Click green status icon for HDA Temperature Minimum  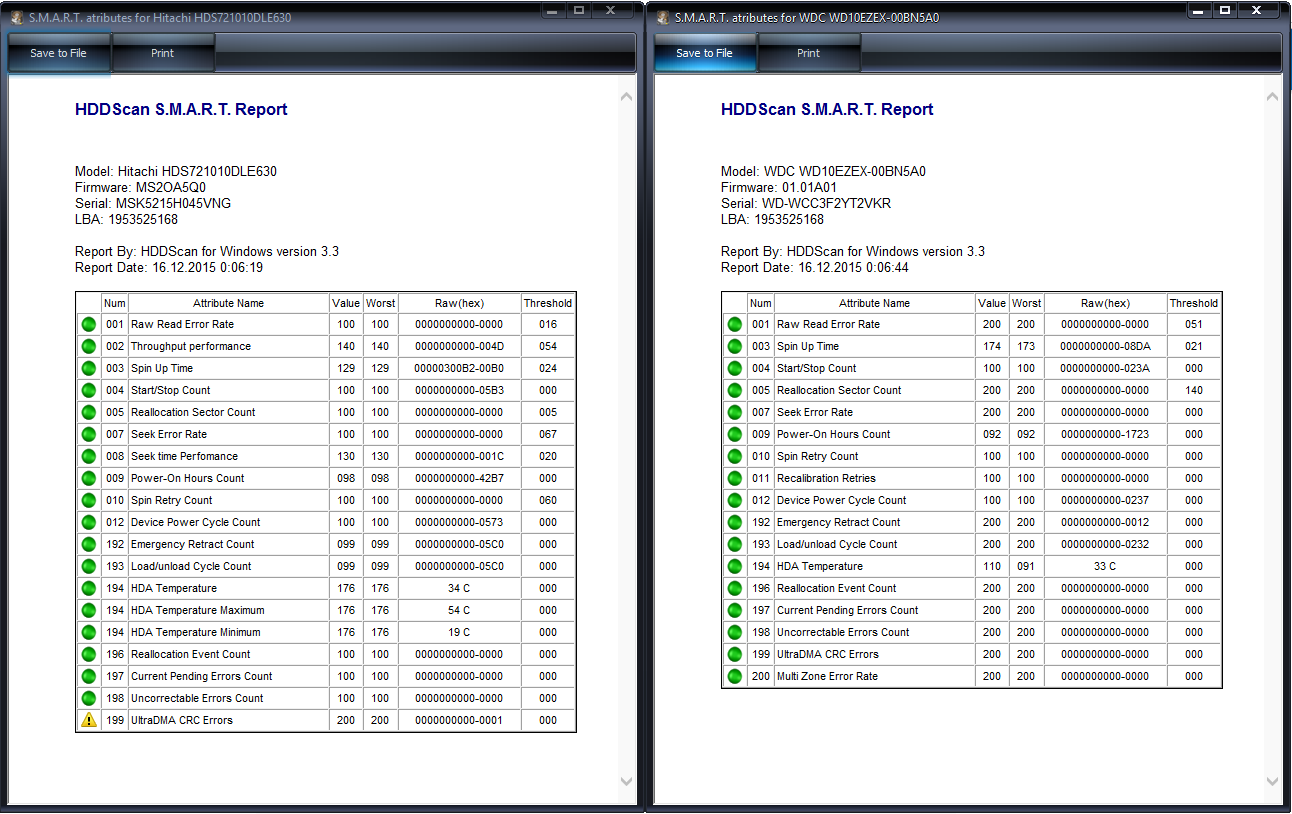(x=89, y=632)
